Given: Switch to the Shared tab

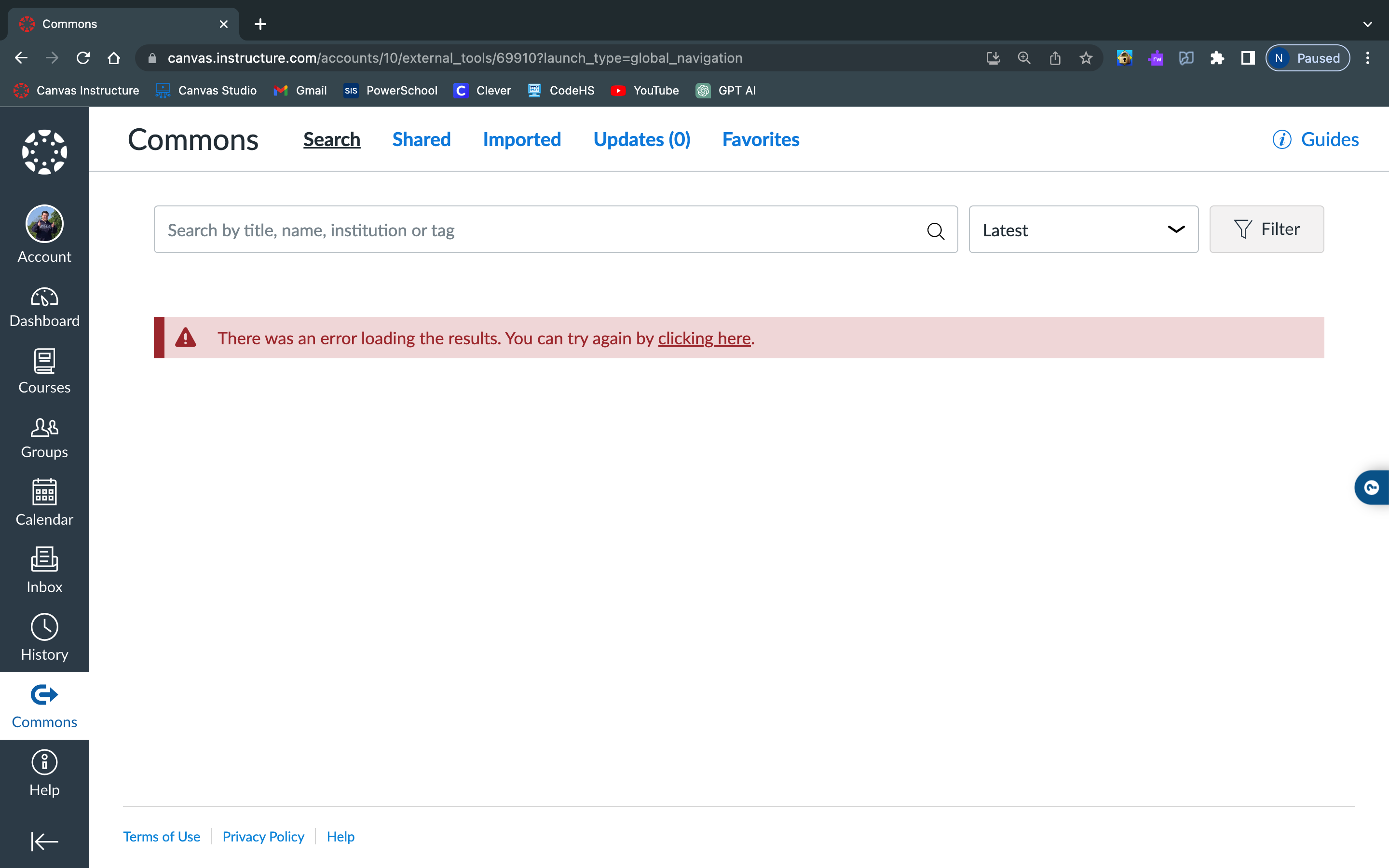Looking at the screenshot, I should (x=422, y=139).
